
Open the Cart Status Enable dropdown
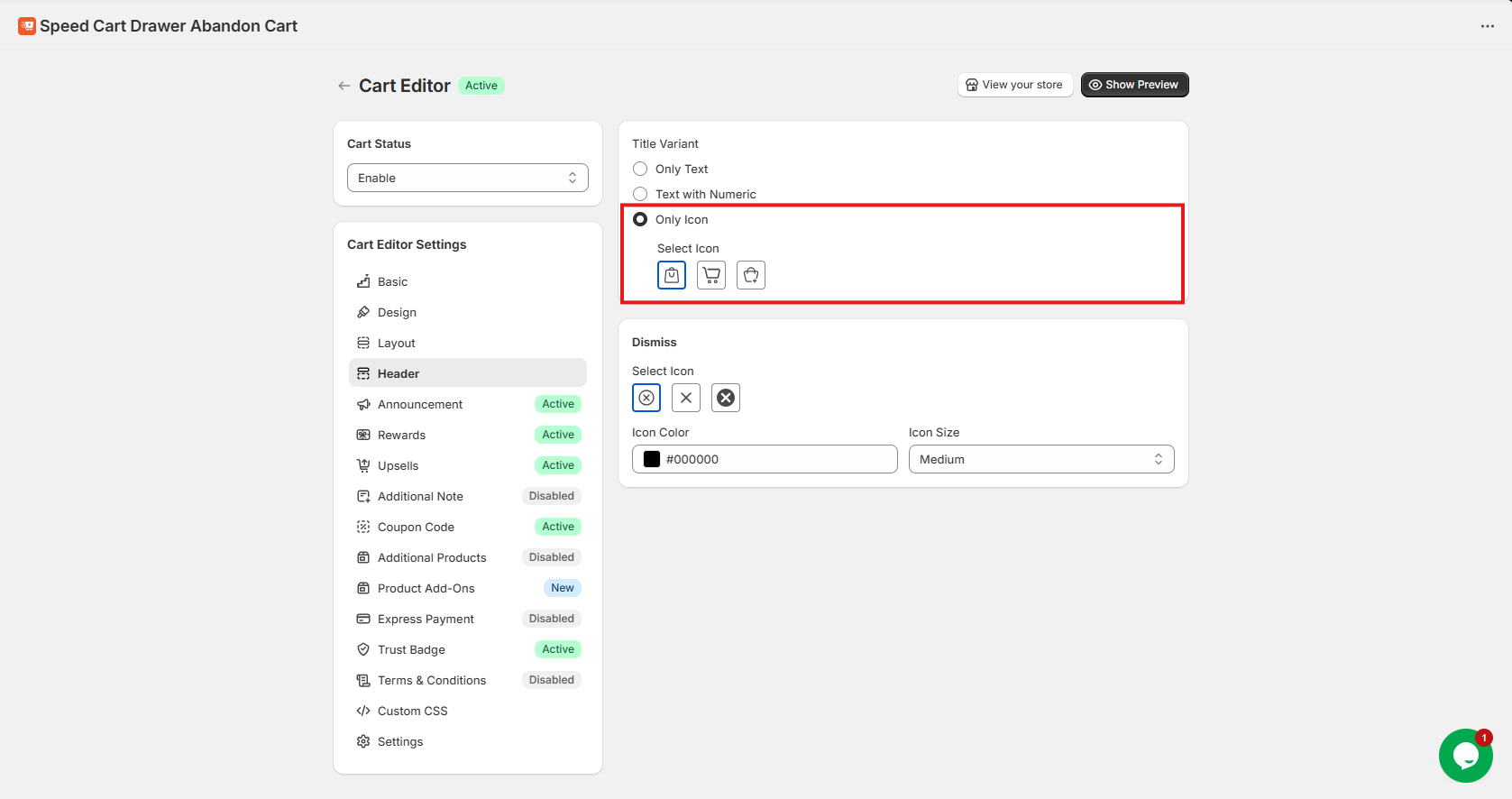467,178
